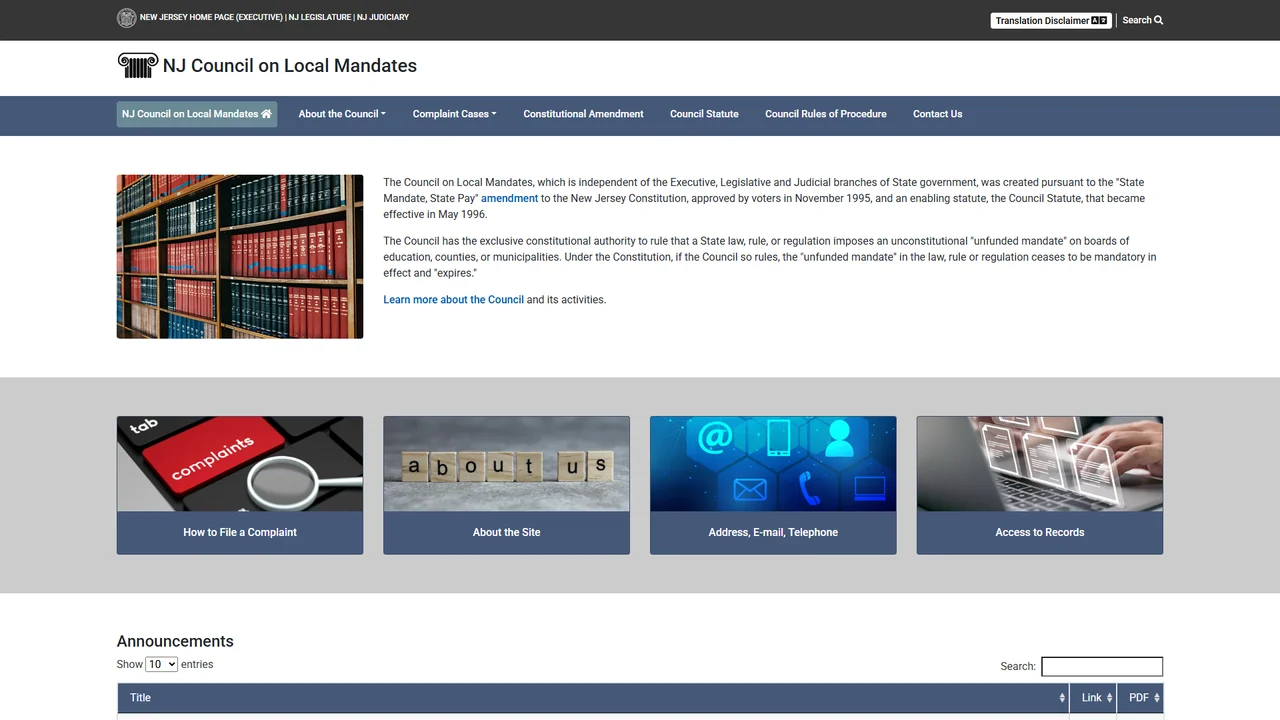The width and height of the screenshot is (1280, 720).
Task: Click Learn more about the Council link
Action: click(x=453, y=300)
